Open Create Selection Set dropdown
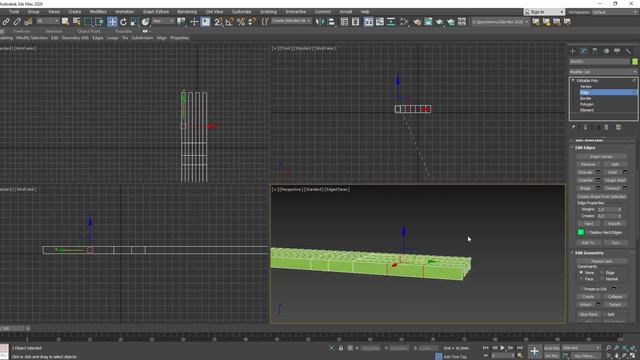This screenshot has width=640, height=360. (x=291, y=21)
